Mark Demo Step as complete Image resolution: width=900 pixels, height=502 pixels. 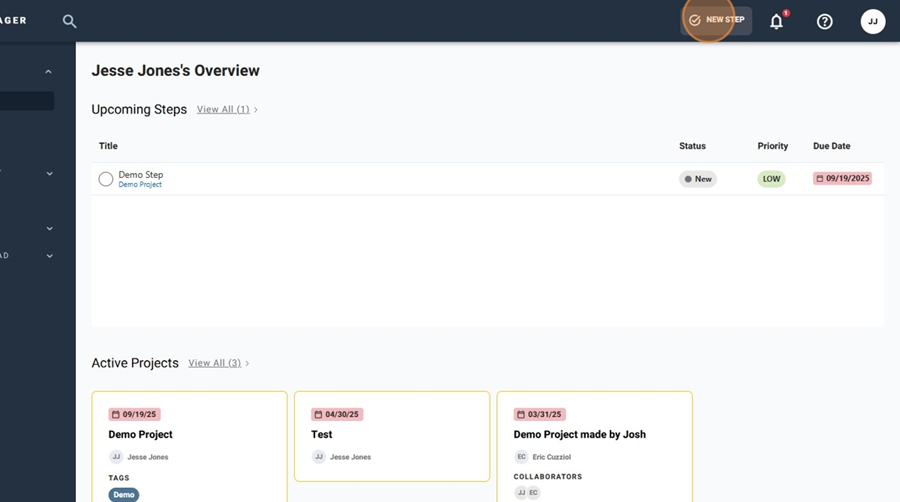coord(106,179)
